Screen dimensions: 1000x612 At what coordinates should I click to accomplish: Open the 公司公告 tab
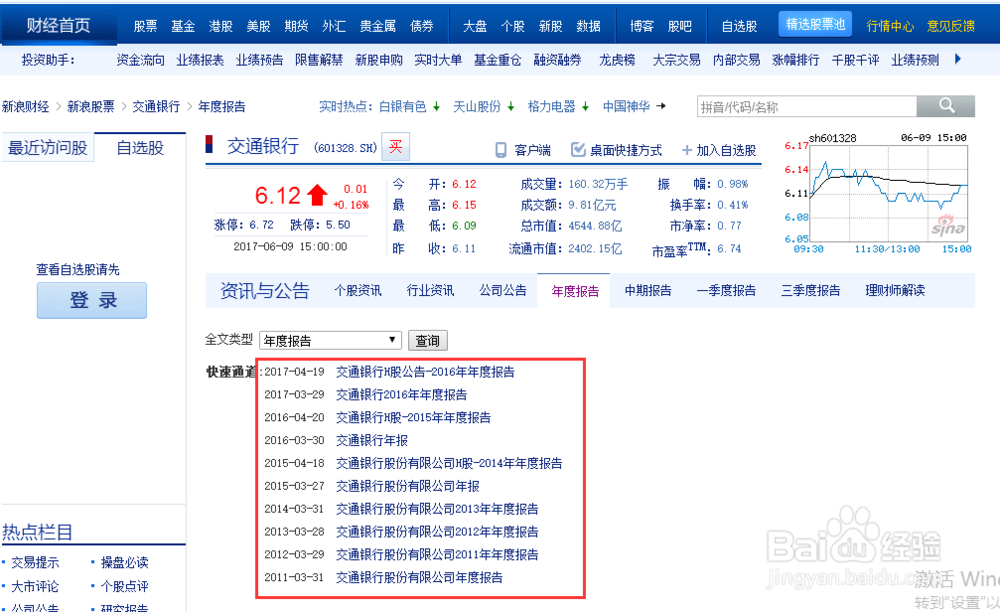pyautogui.click(x=503, y=291)
